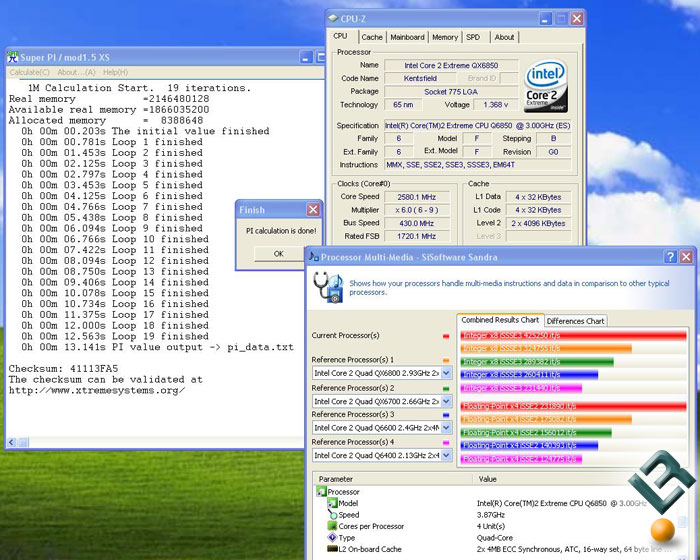Screen dimensions: 700x560
Task: Click the Checksum: 41113FA5 line
Action: [x=63, y=369]
